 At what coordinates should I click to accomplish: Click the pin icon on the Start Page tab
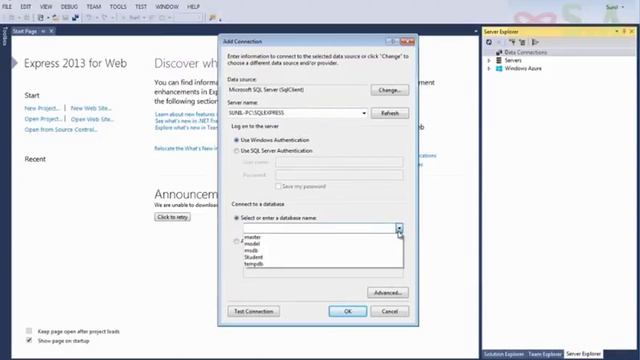43,31
